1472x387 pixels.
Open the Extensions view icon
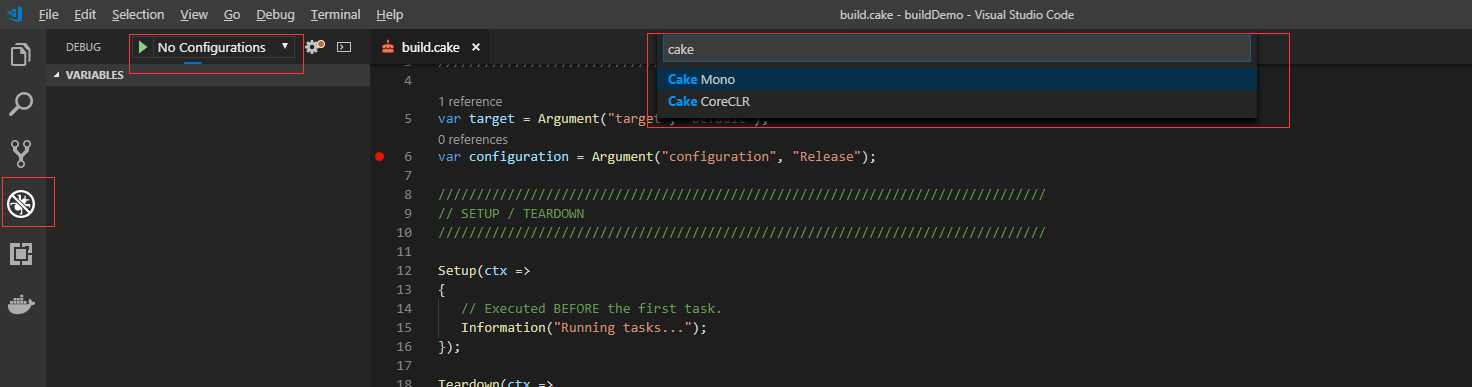21,254
